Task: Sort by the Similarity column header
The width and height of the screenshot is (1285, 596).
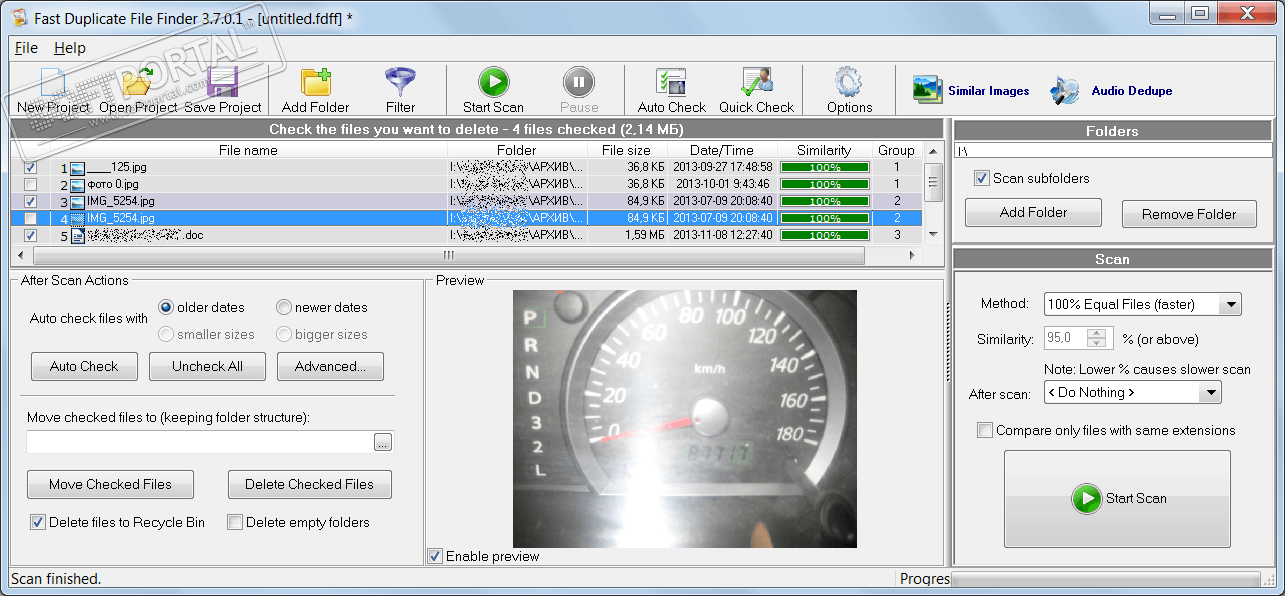Action: (x=824, y=150)
